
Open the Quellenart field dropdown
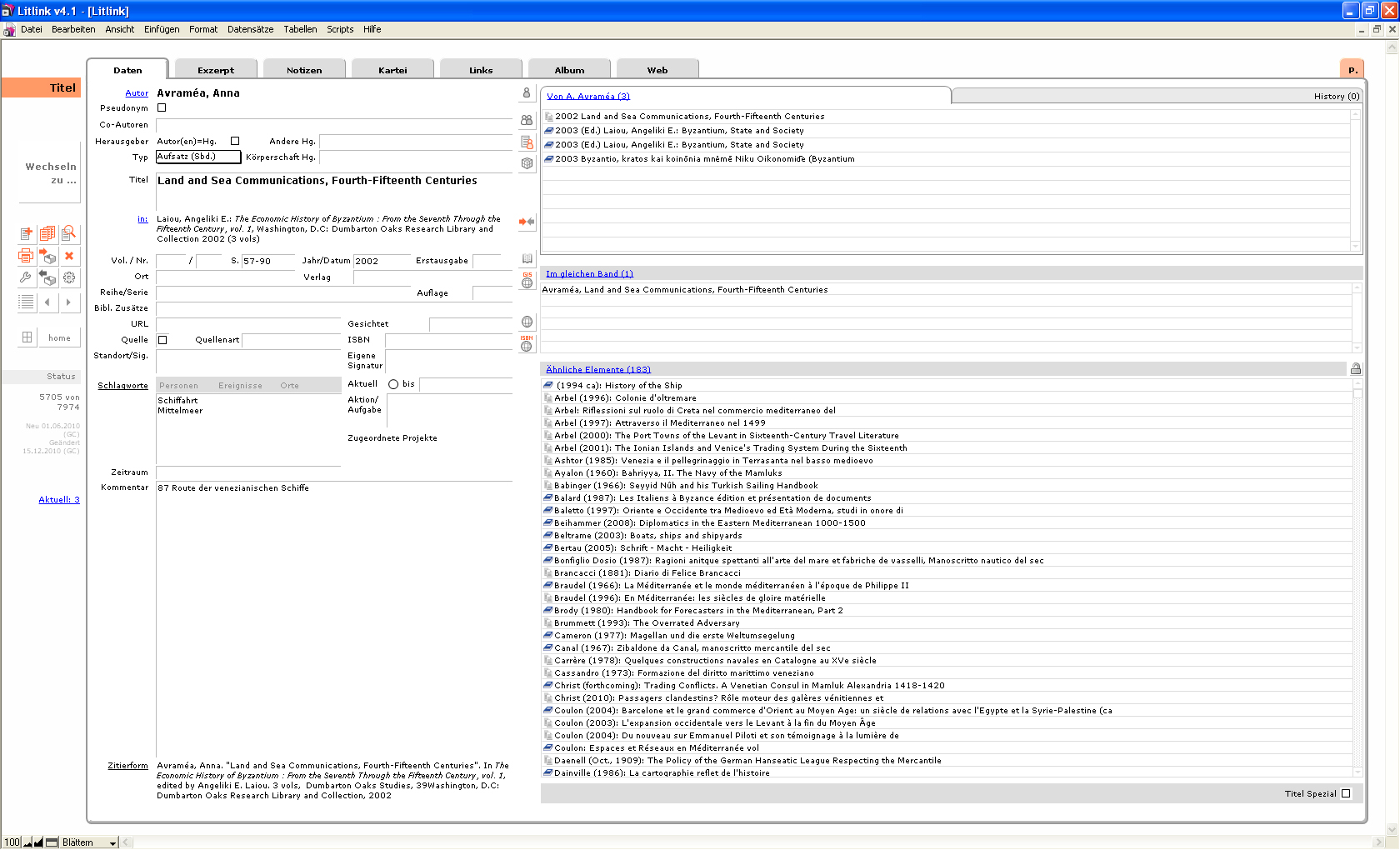pyautogui.click(x=292, y=340)
